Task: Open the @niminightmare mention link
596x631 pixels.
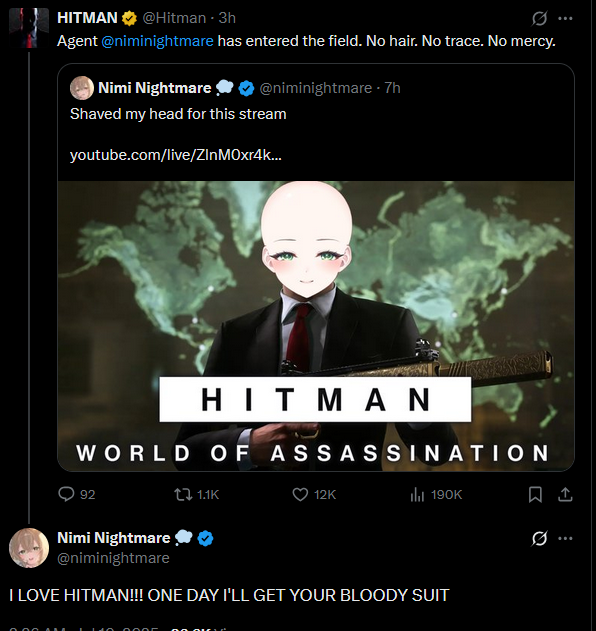Action: click(x=157, y=41)
